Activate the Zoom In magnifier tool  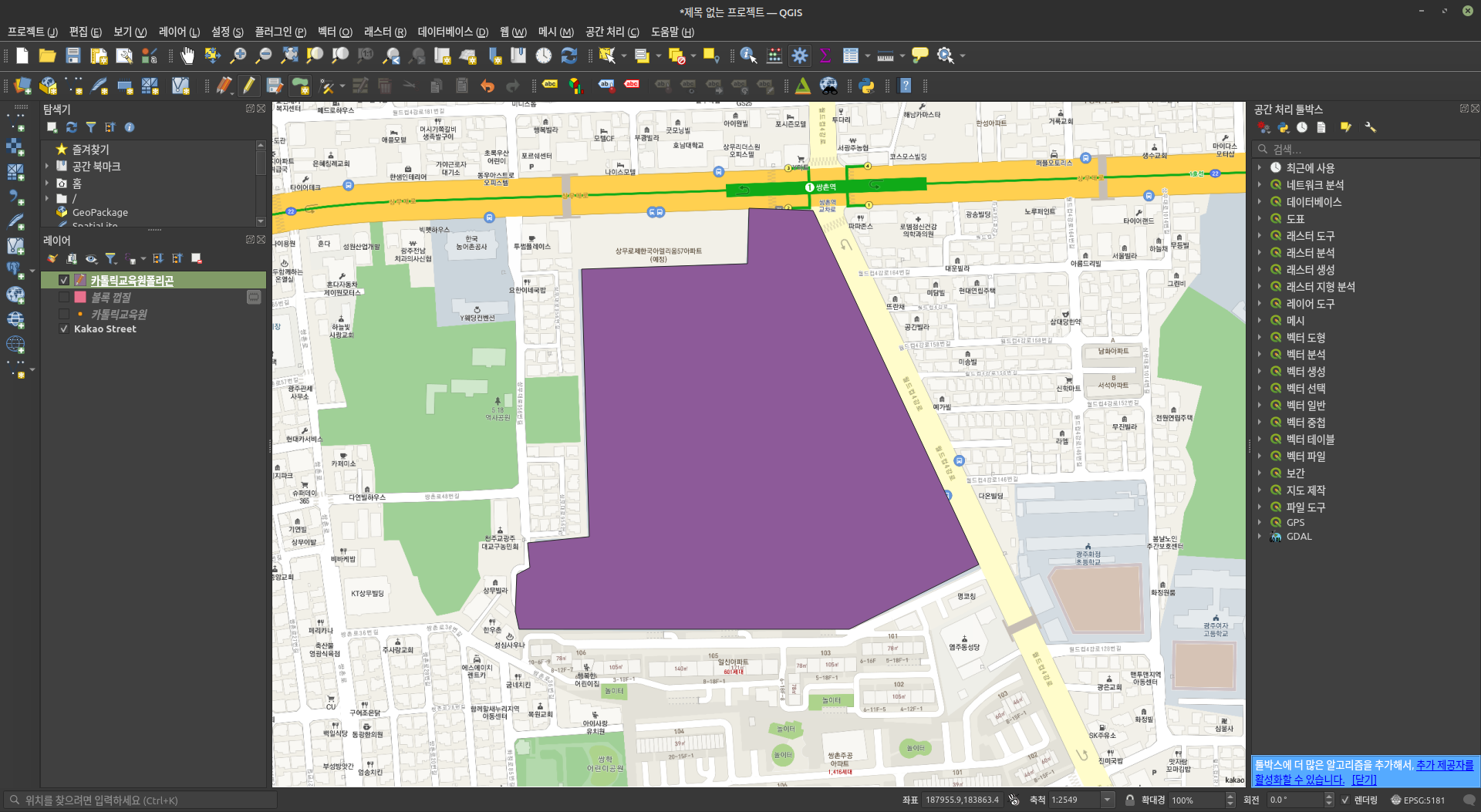pyautogui.click(x=238, y=56)
